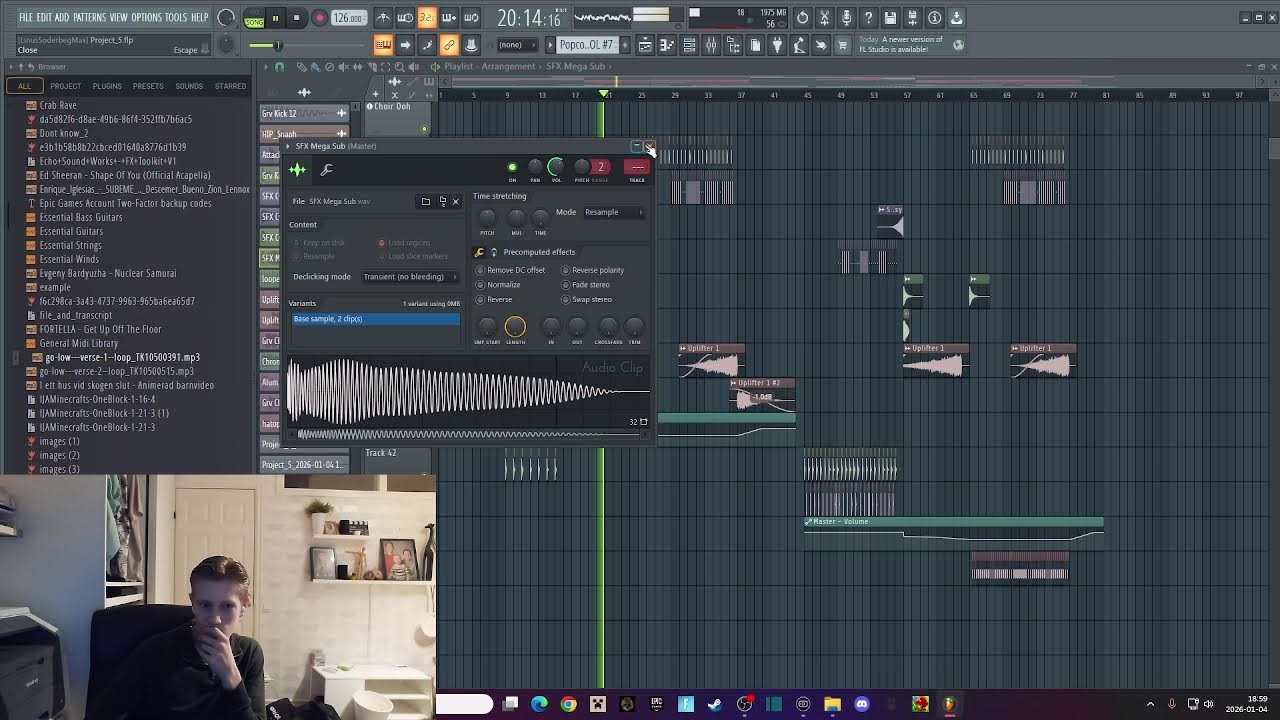Screen dimensions: 1280x720
Task: Remove sample with the X icon beside file
Action: coord(455,201)
